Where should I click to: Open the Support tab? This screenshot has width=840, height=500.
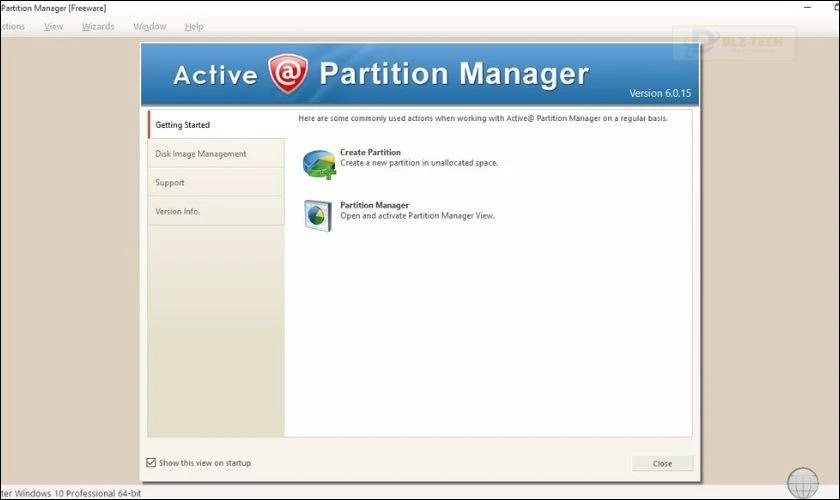(x=216, y=183)
